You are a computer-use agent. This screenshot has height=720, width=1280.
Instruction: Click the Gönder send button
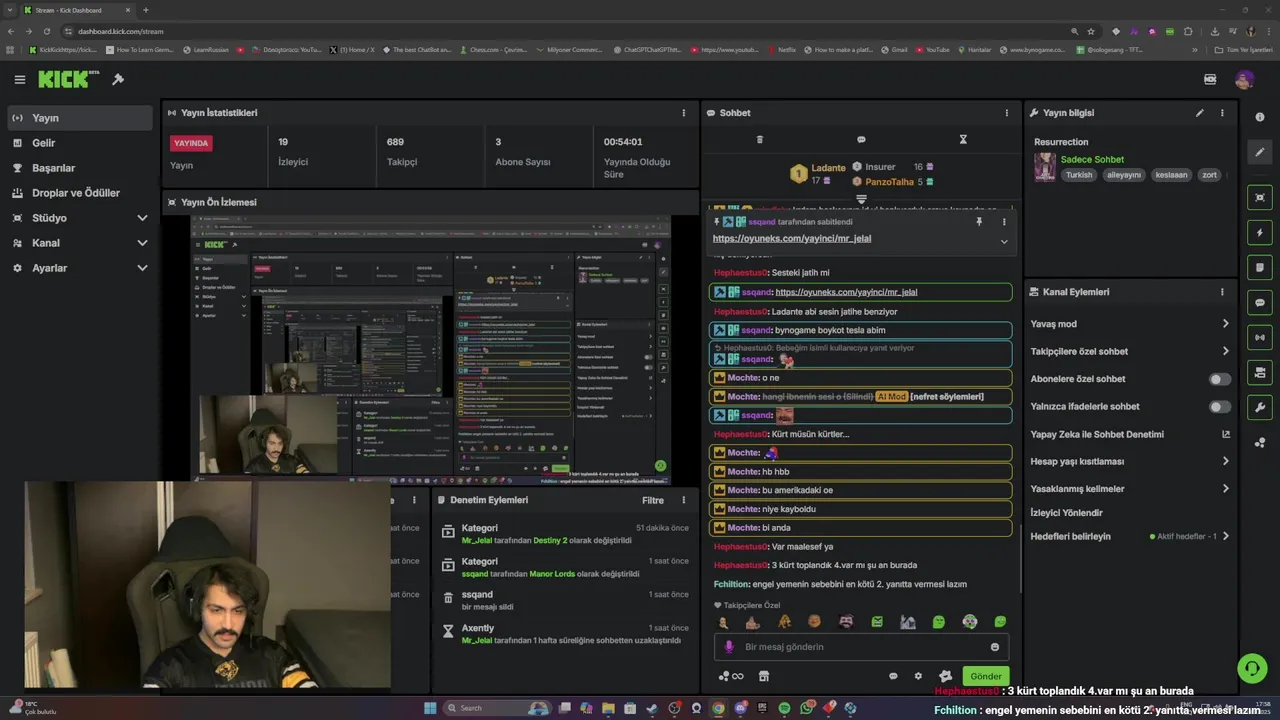coord(985,676)
